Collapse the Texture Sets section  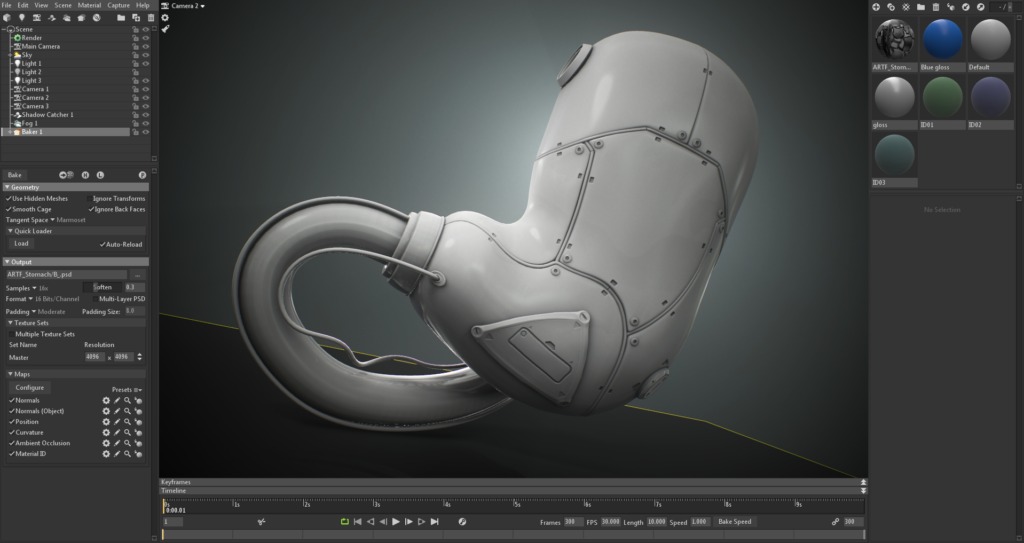pos(10,323)
